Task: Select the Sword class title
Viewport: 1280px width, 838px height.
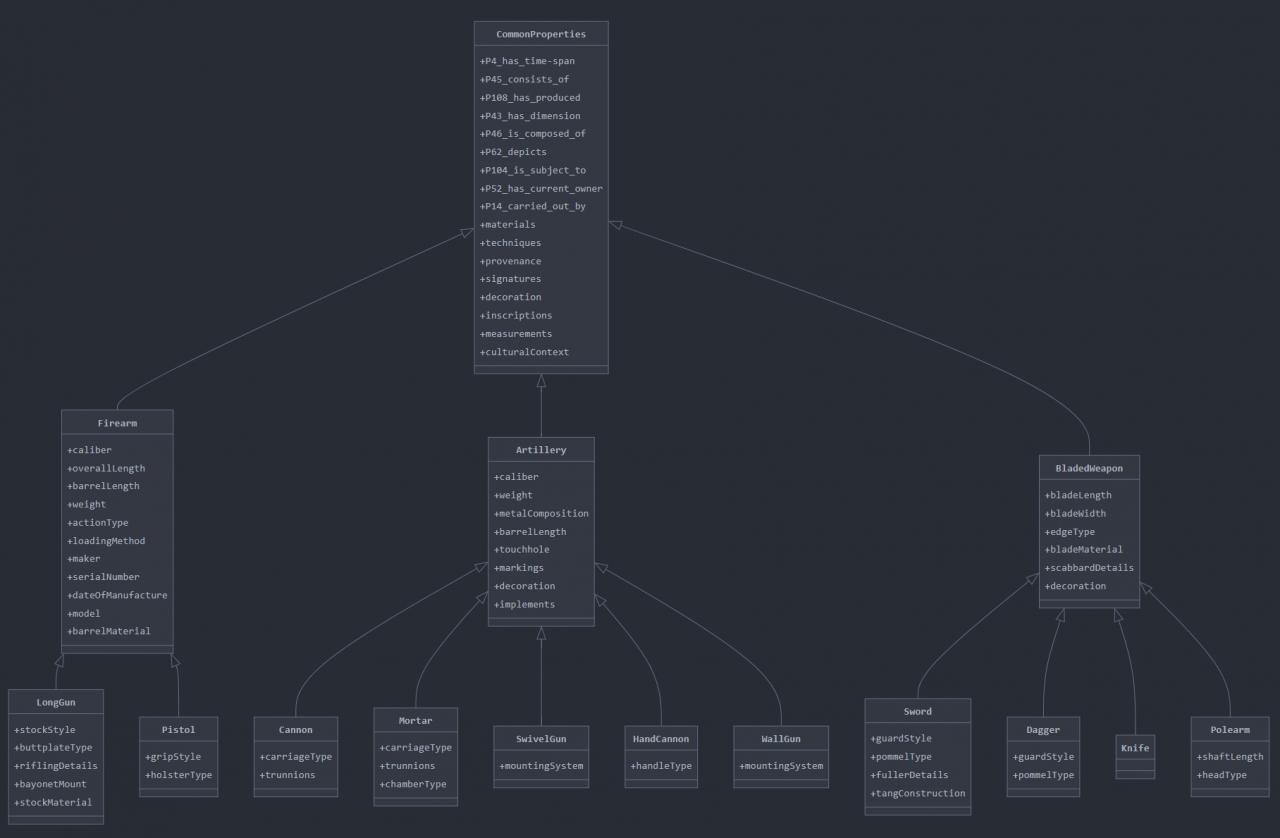Action: 917,711
